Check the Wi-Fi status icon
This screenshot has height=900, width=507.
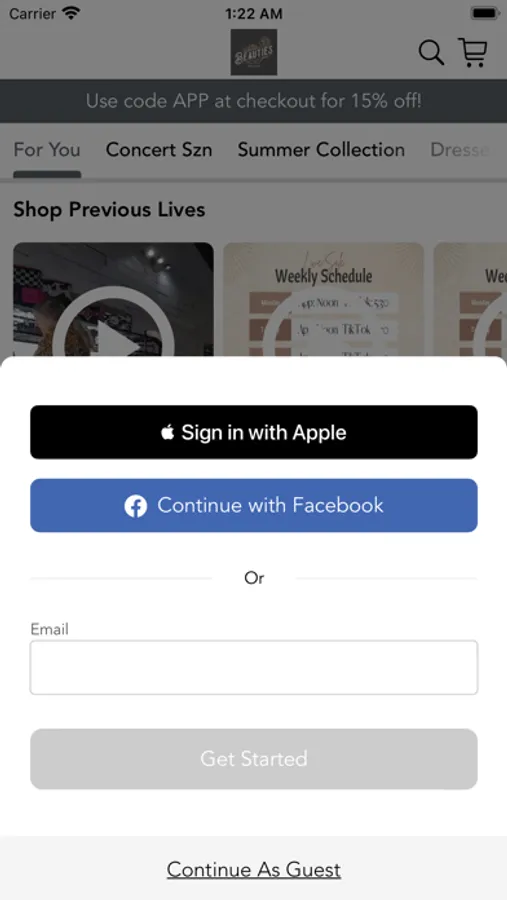72,13
